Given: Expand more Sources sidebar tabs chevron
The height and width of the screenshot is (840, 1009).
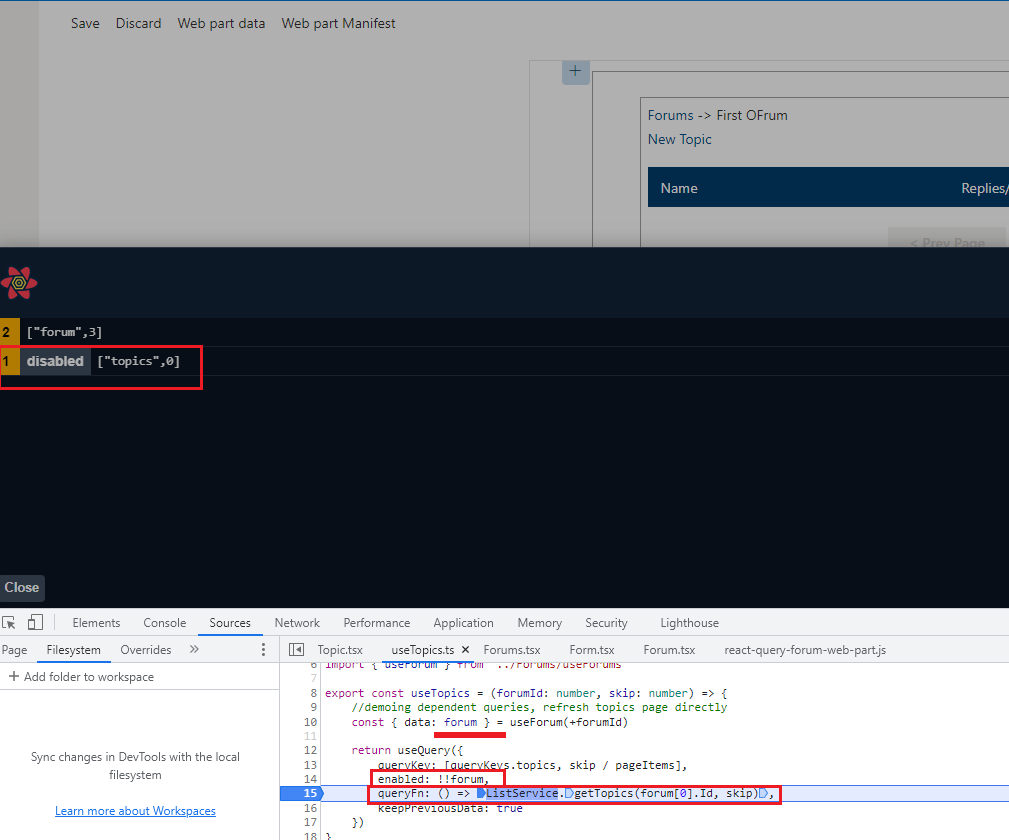Looking at the screenshot, I should coord(194,649).
